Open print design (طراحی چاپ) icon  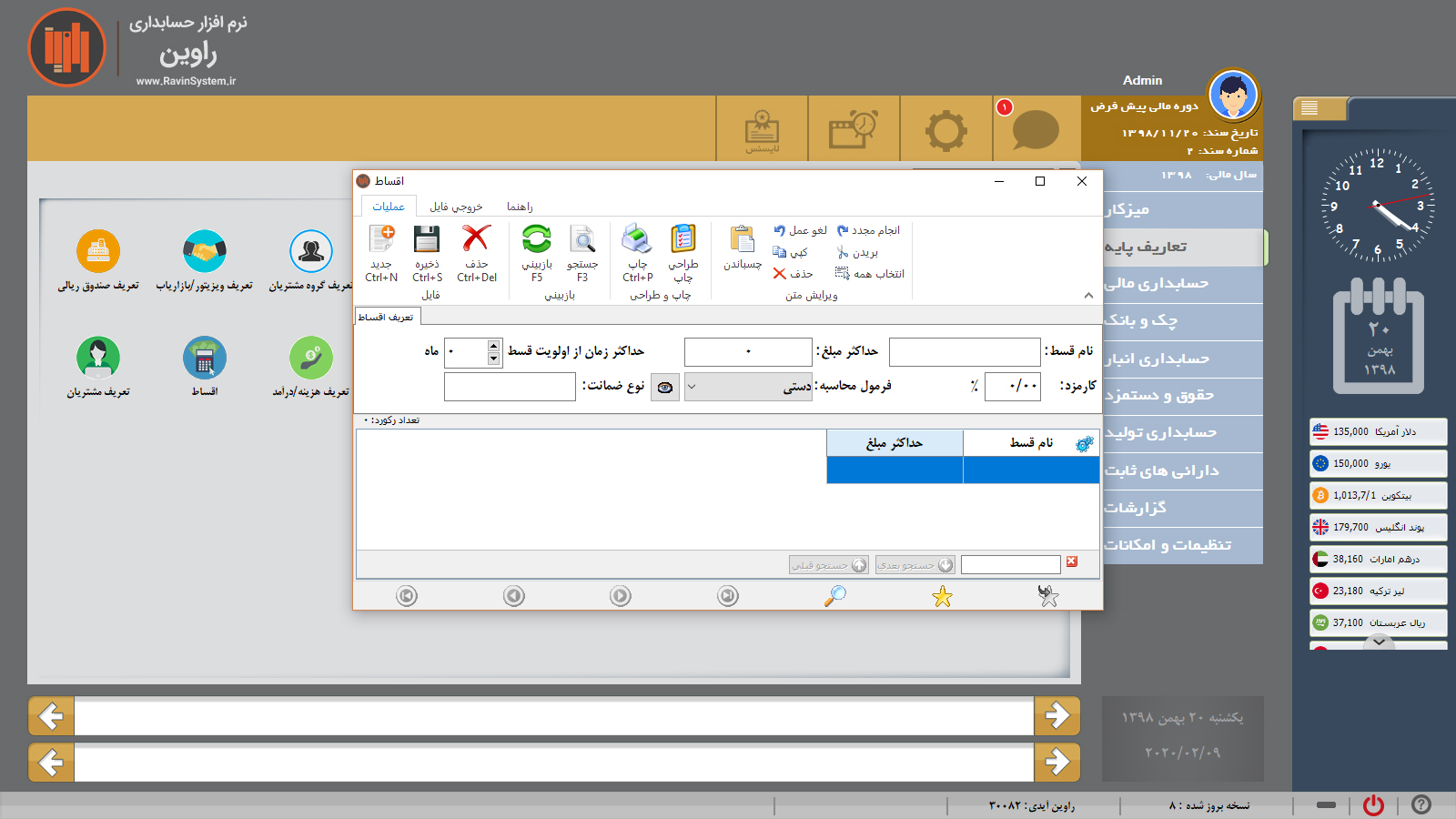pyautogui.click(x=683, y=240)
